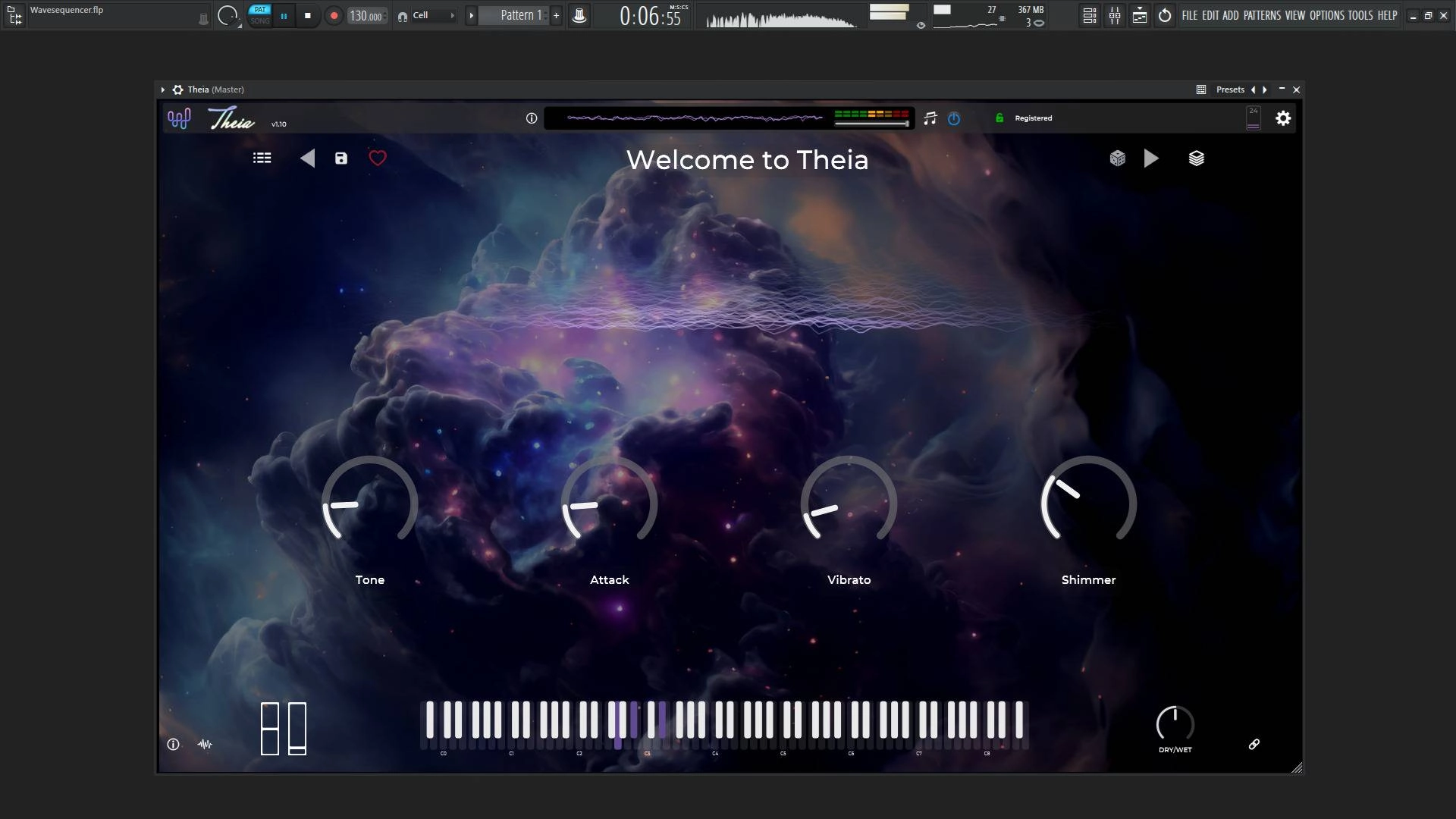Click the circular undo history icon
Viewport: 1456px width, 819px height.
pyautogui.click(x=1165, y=15)
